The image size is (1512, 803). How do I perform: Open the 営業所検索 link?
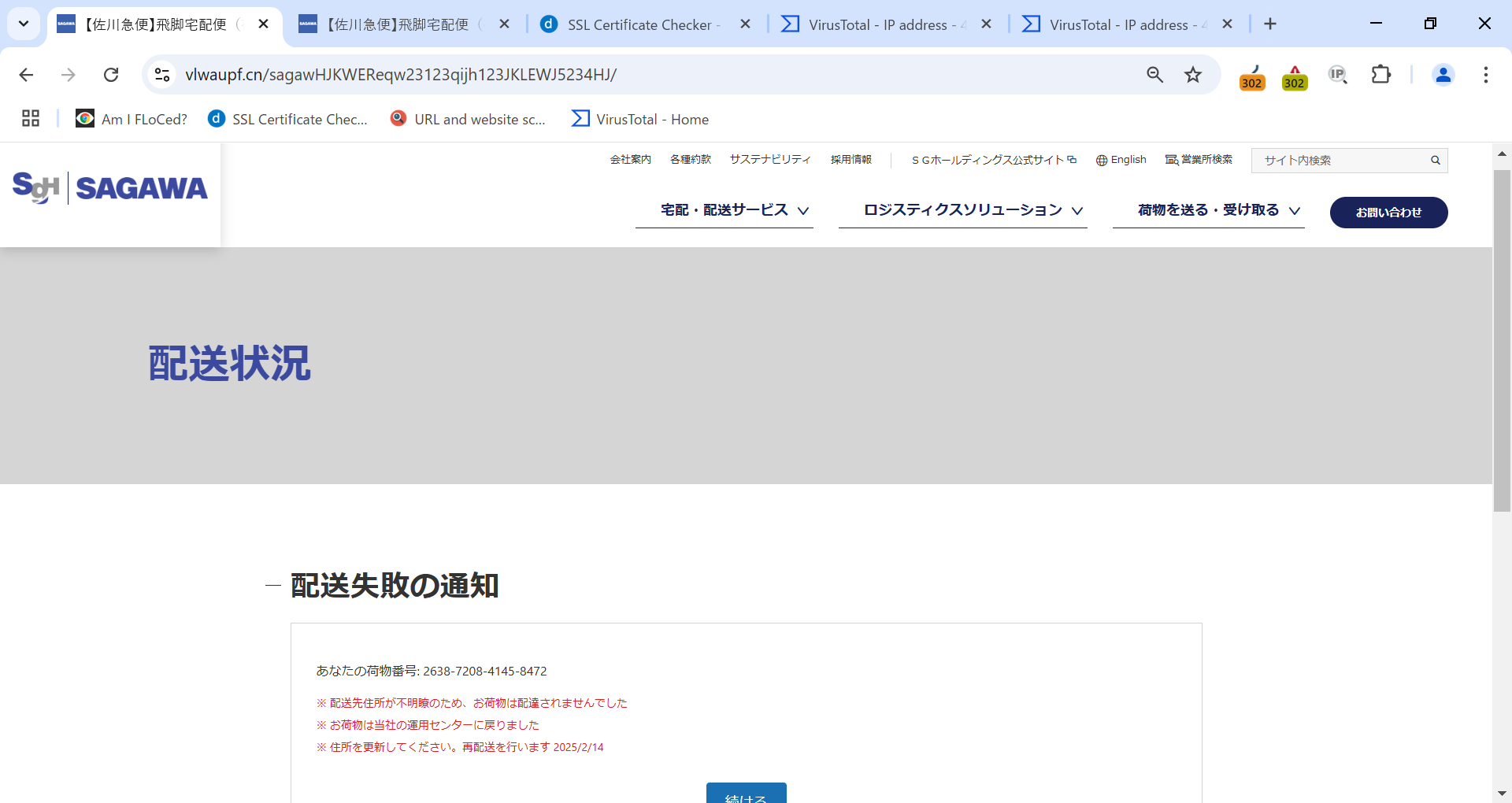coord(1199,160)
